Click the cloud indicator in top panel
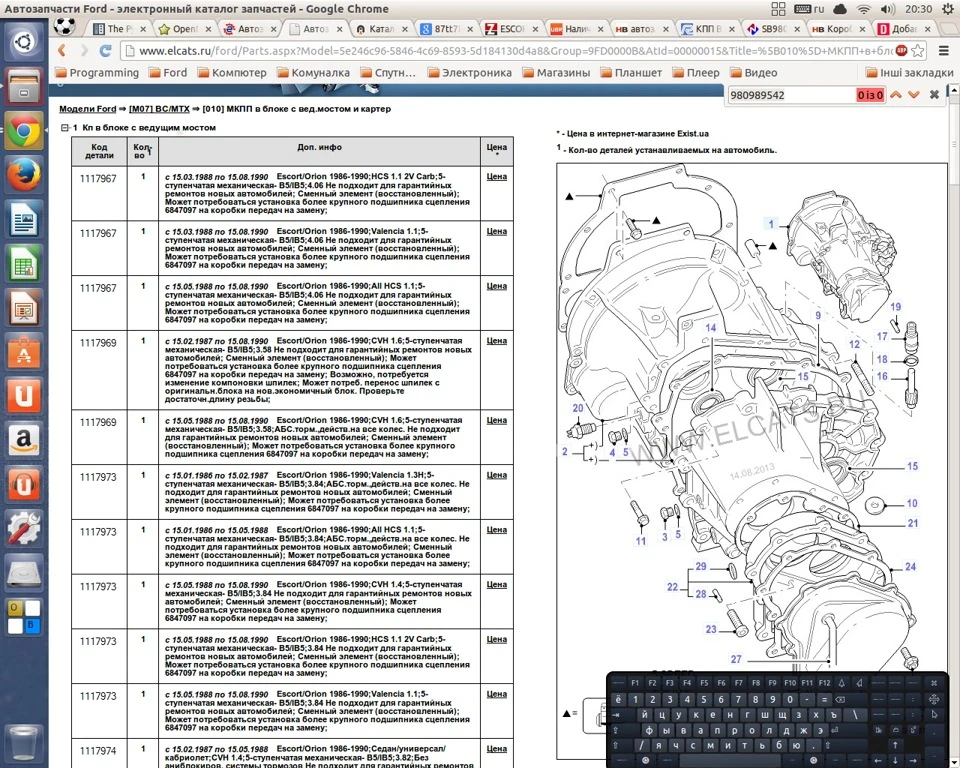The image size is (960, 768). (x=840, y=9)
